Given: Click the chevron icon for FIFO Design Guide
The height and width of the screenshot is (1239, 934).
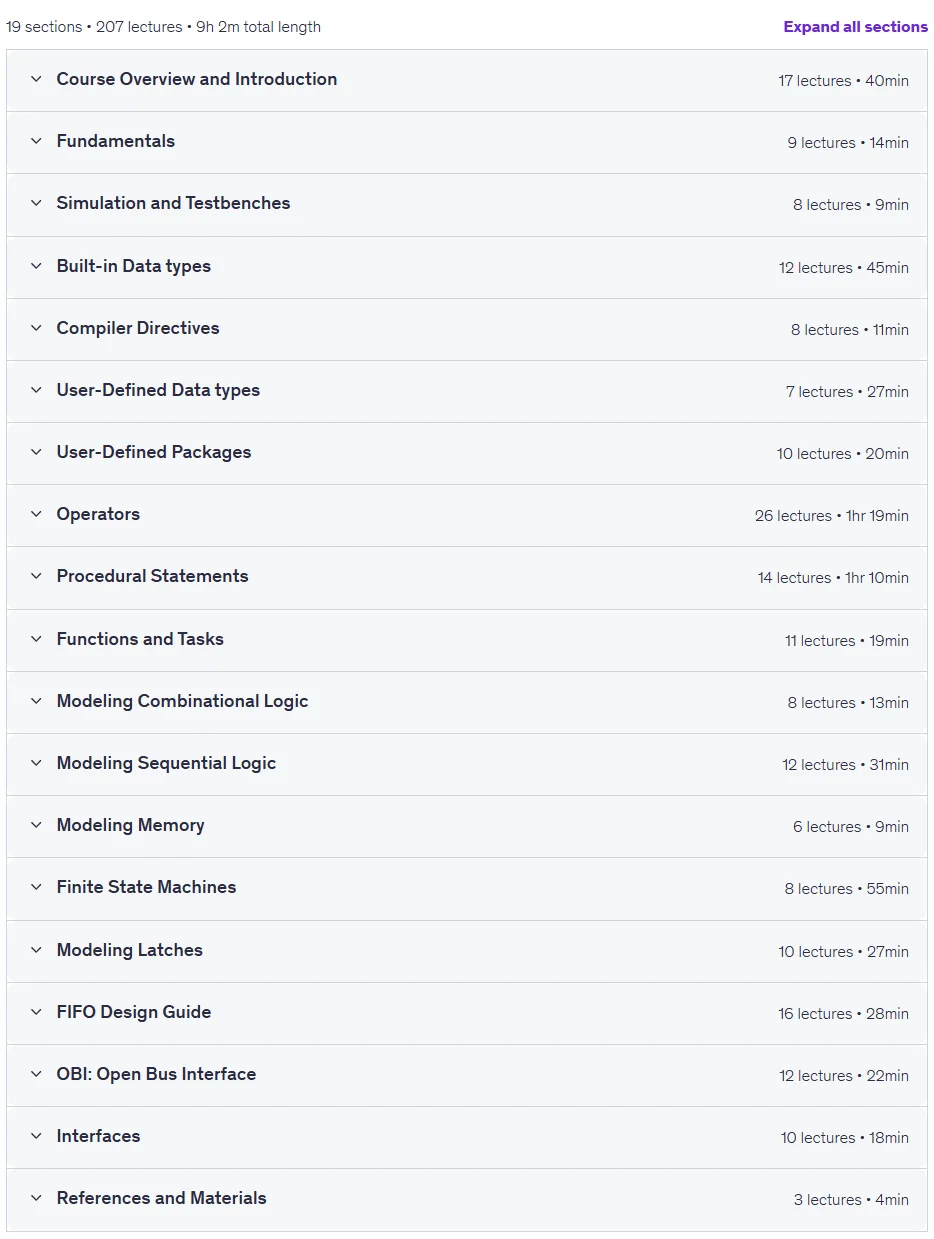Looking at the screenshot, I should (36, 1012).
